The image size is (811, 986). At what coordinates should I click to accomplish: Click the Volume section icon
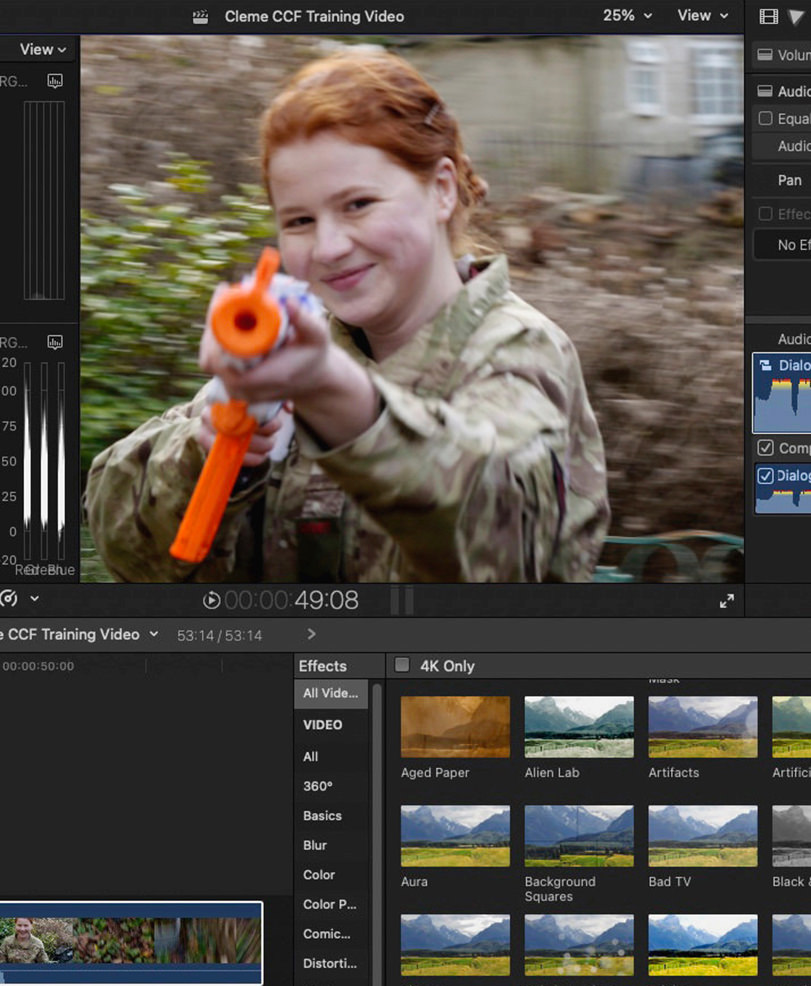(765, 55)
